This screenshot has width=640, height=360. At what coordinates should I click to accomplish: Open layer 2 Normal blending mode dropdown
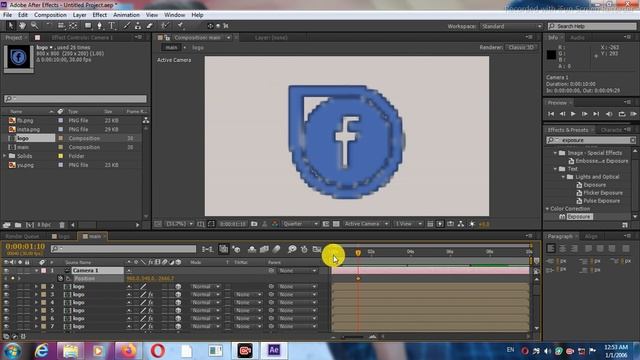click(205, 287)
